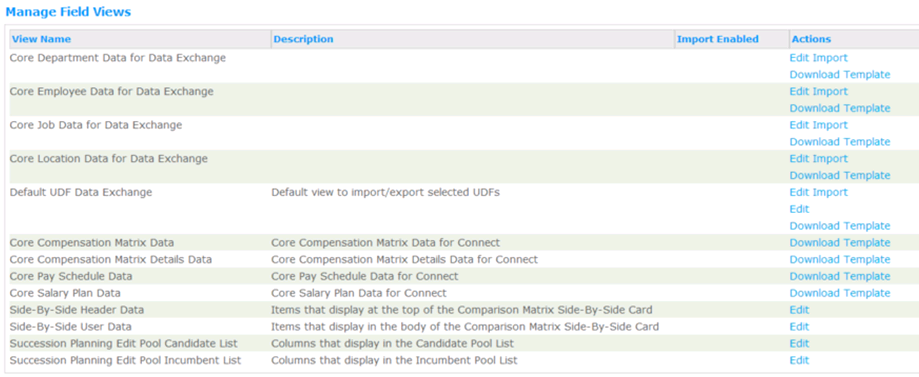Select 'Core Employee Data for Data Exchange' text
The height and width of the screenshot is (377, 919).
[111, 91]
